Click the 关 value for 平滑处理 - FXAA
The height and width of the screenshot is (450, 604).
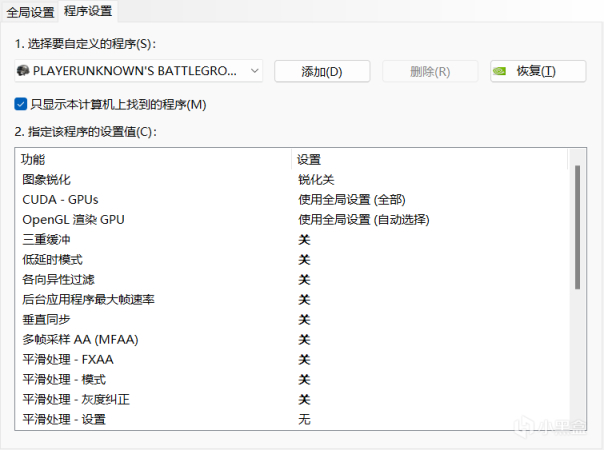pyautogui.click(x=304, y=359)
